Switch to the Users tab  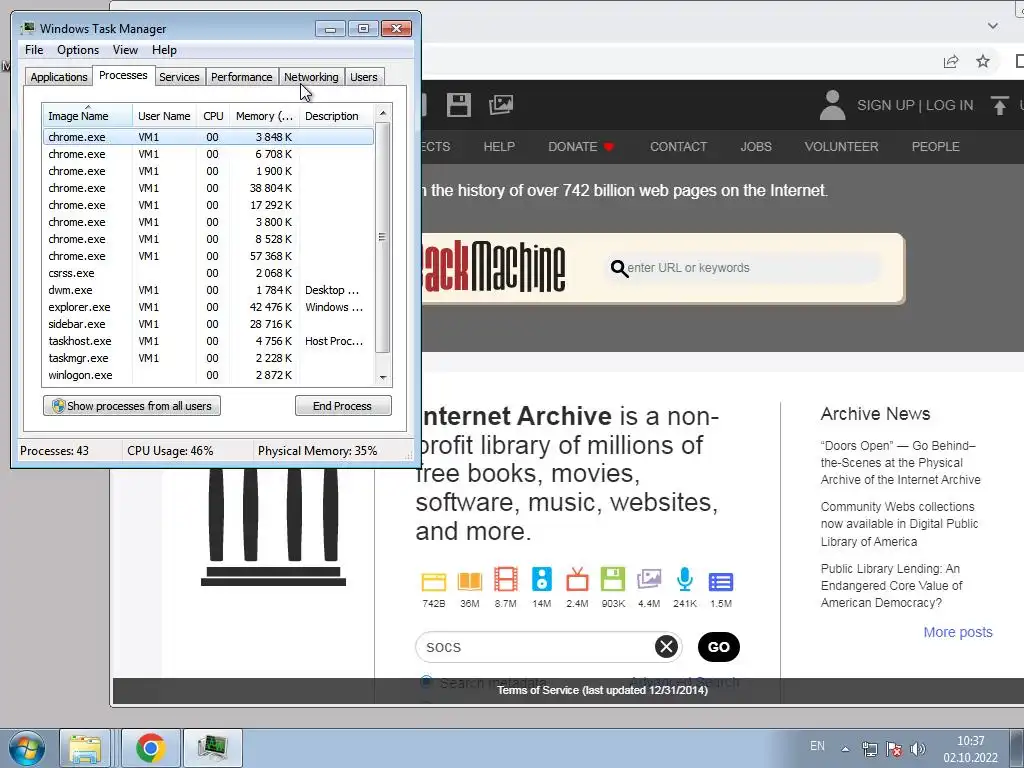coord(364,77)
